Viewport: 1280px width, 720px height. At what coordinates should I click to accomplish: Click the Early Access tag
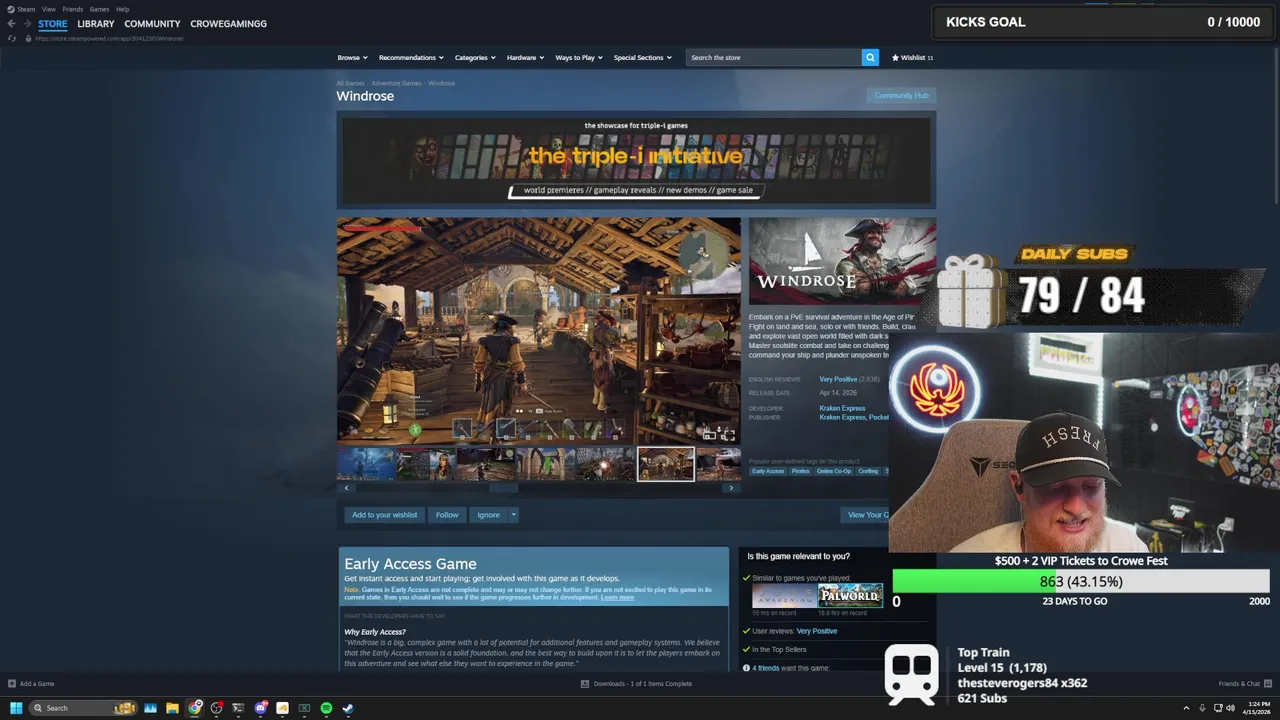(768, 471)
